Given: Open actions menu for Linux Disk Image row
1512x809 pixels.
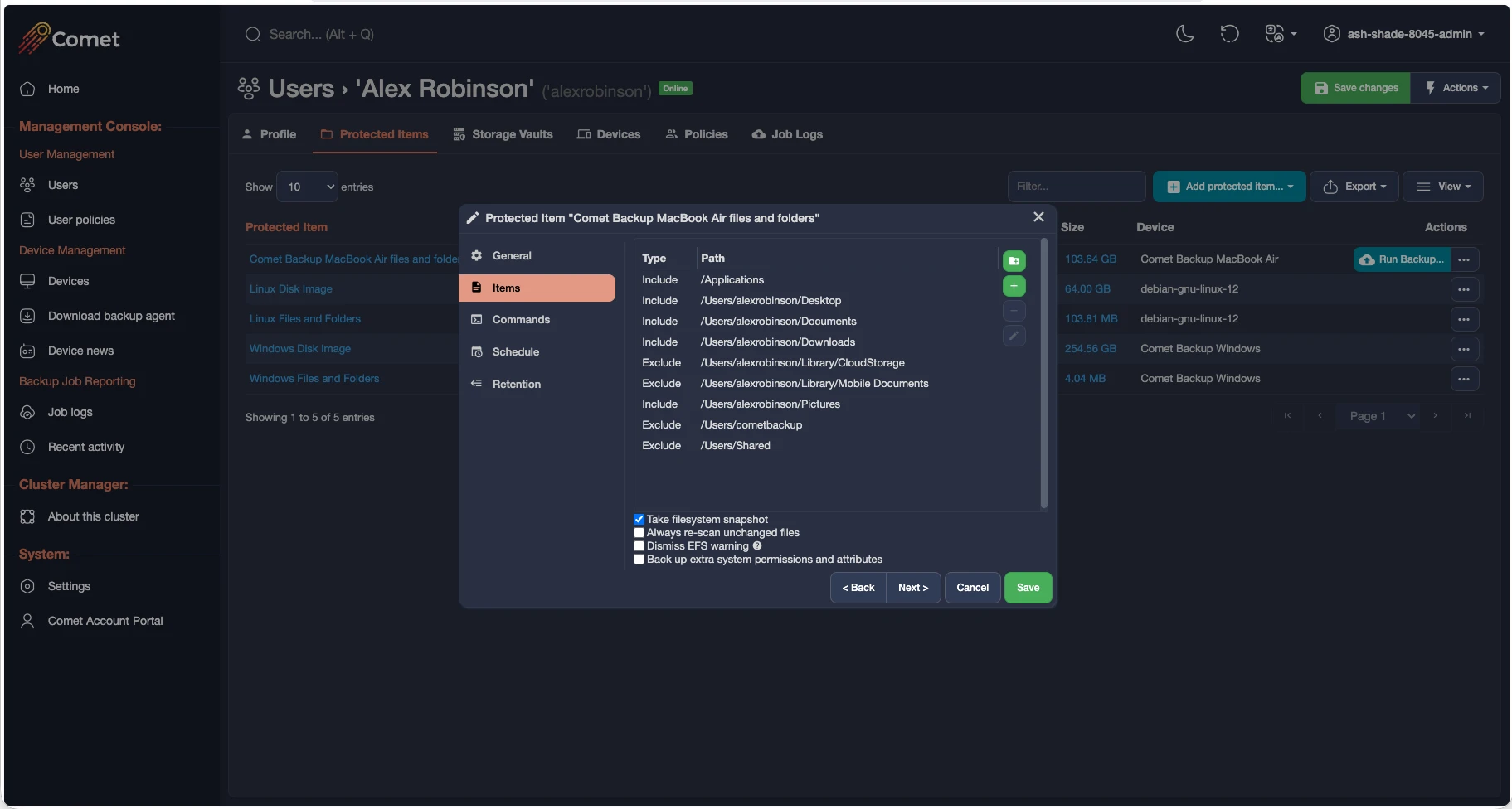Looking at the screenshot, I should pyautogui.click(x=1464, y=289).
